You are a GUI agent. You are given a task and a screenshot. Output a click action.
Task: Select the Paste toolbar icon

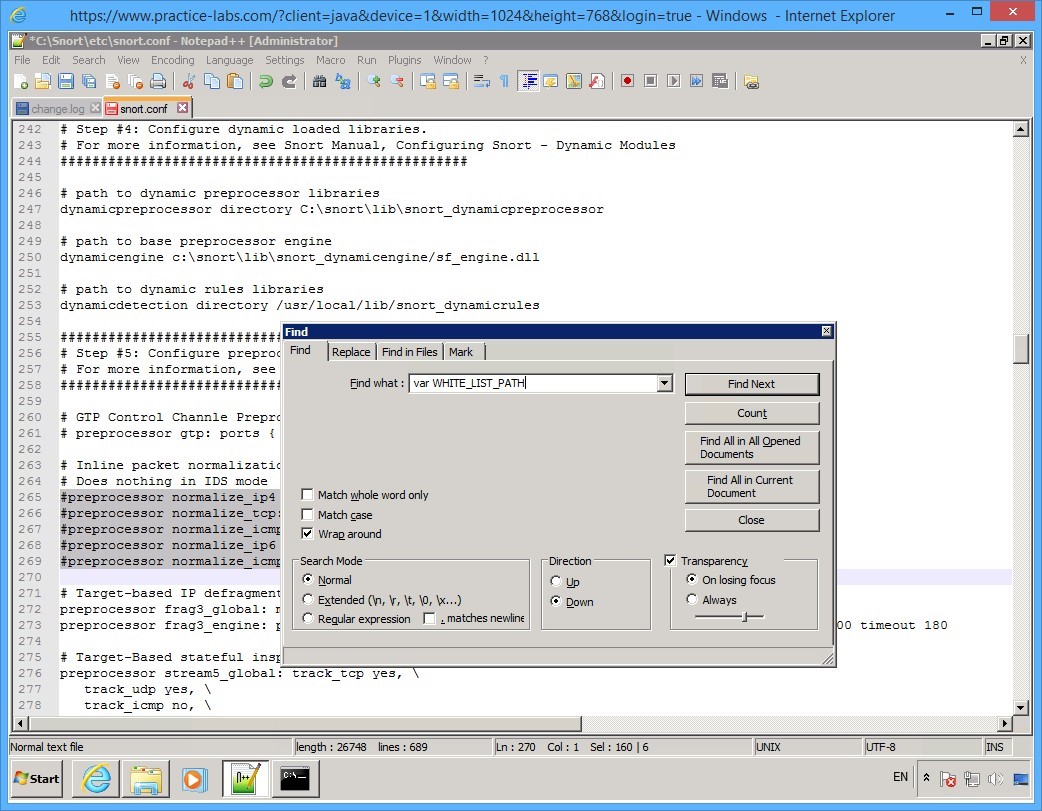(x=234, y=81)
